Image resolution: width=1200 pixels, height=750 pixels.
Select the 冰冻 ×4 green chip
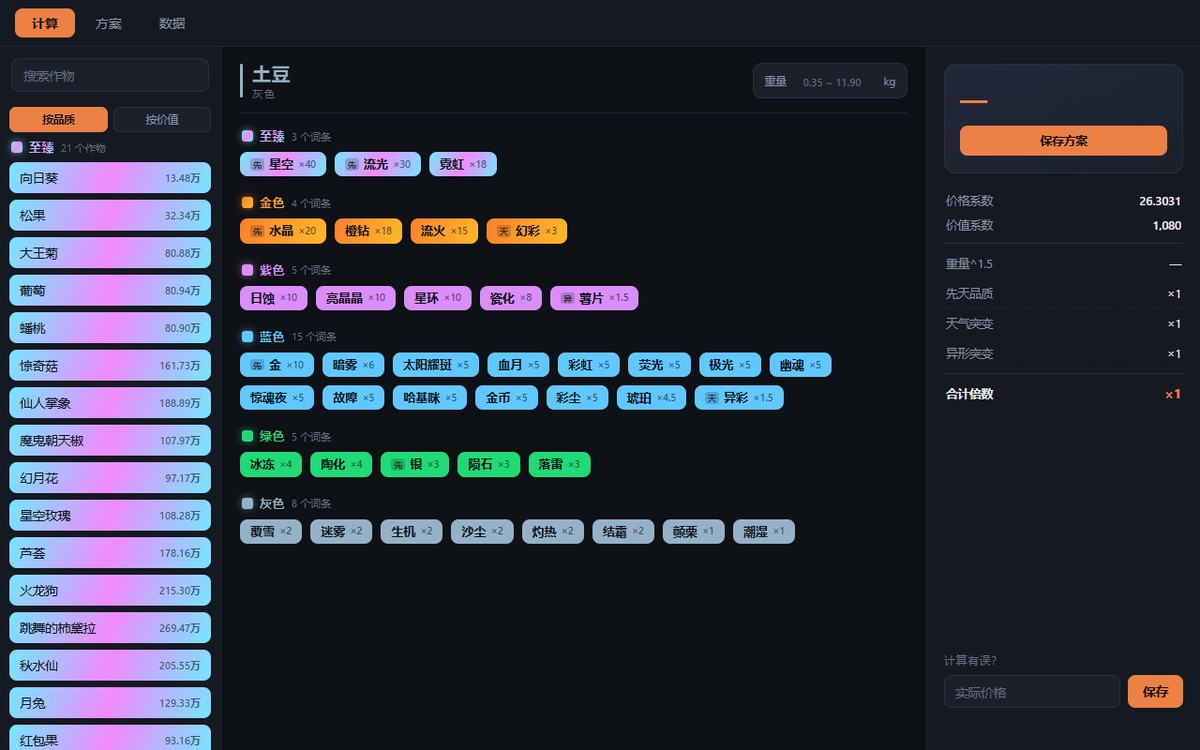click(x=271, y=464)
